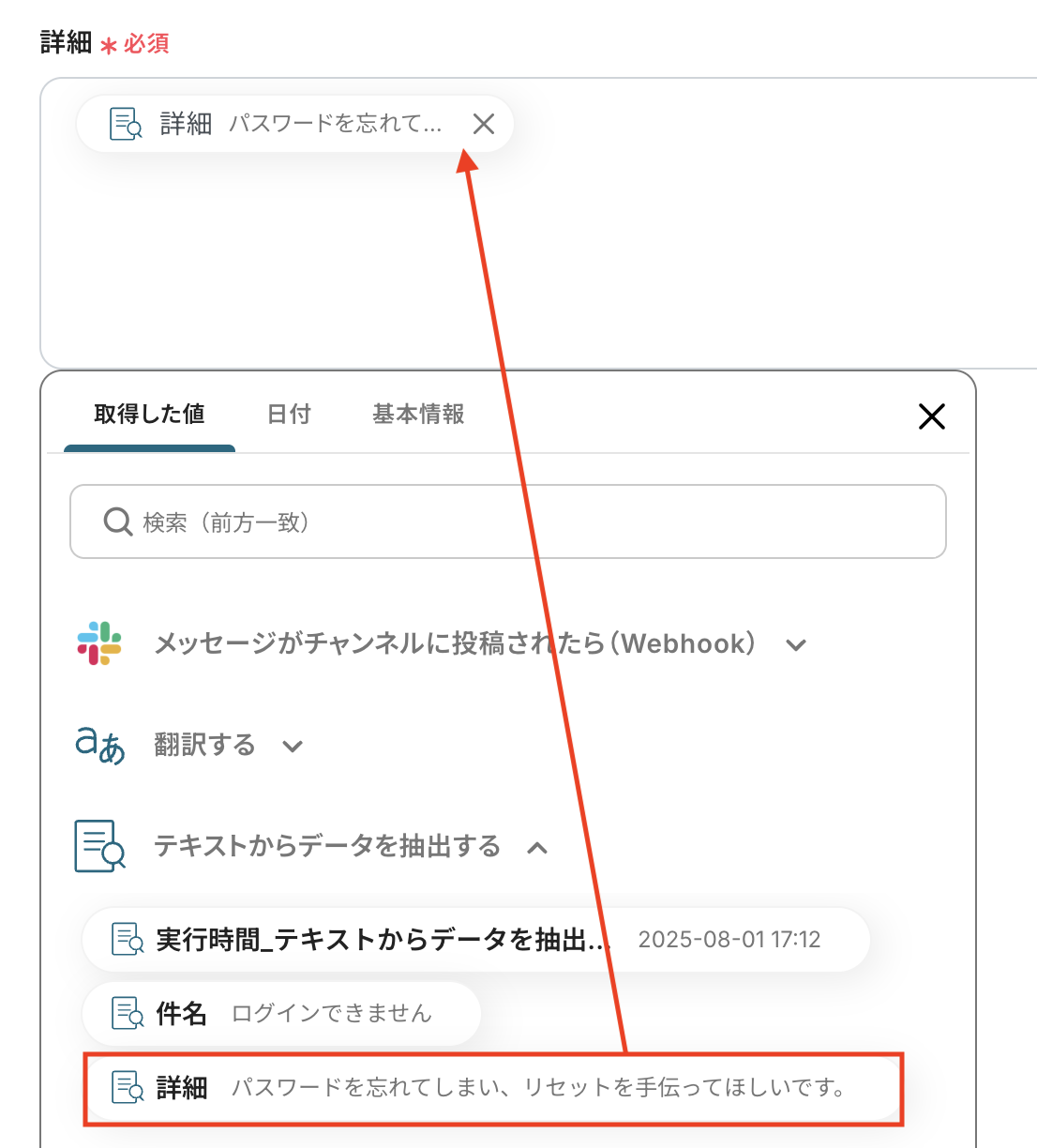Click the 2025-08-01 17:12 timestamp
1037x1148 pixels.
[x=729, y=940]
